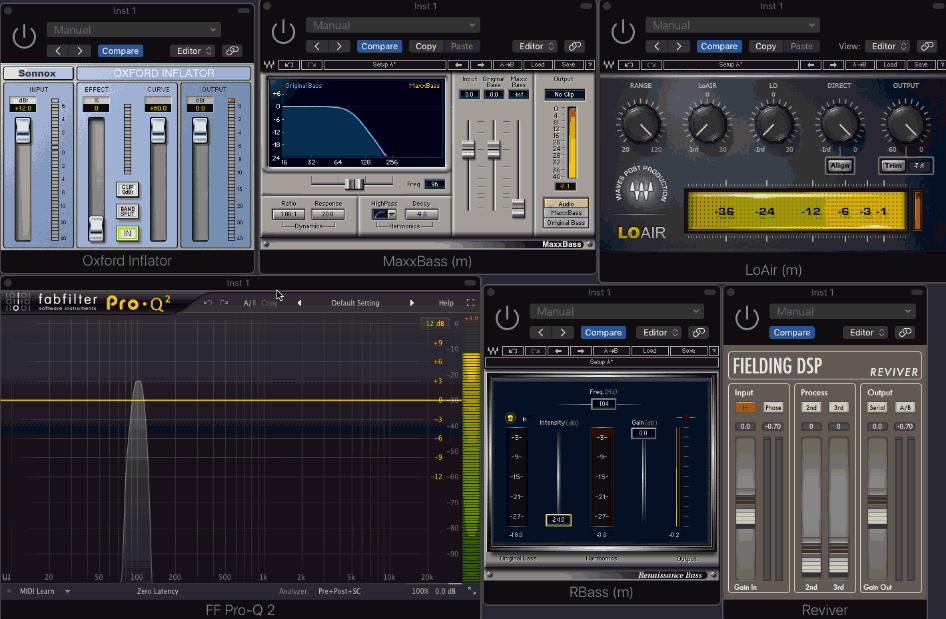Click the Oxford Inflator Input fader handle
The height and width of the screenshot is (619, 946).
pyautogui.click(x=23, y=130)
